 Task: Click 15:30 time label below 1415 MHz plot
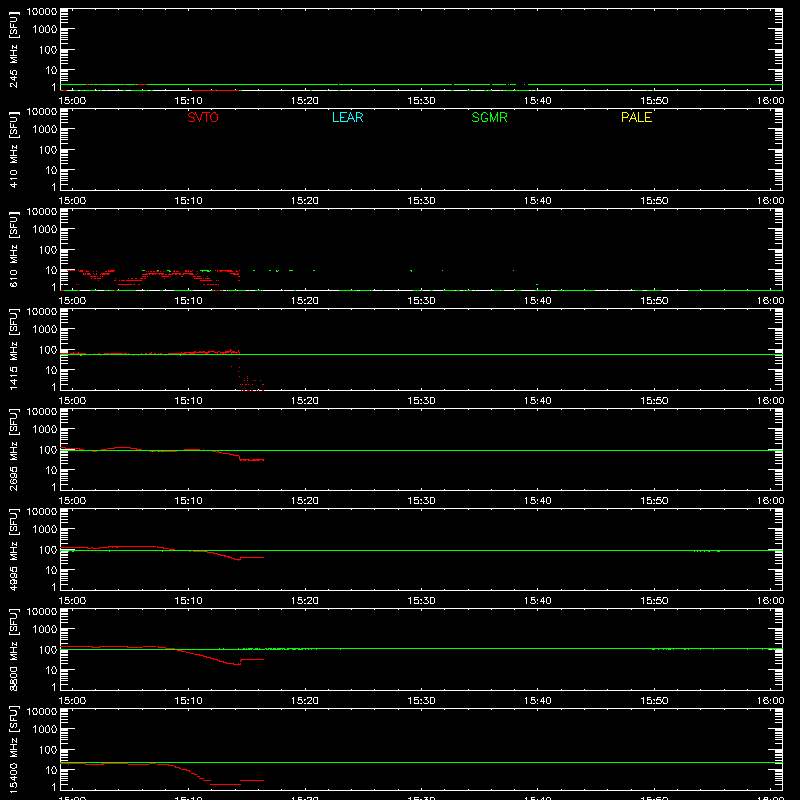coord(421,401)
